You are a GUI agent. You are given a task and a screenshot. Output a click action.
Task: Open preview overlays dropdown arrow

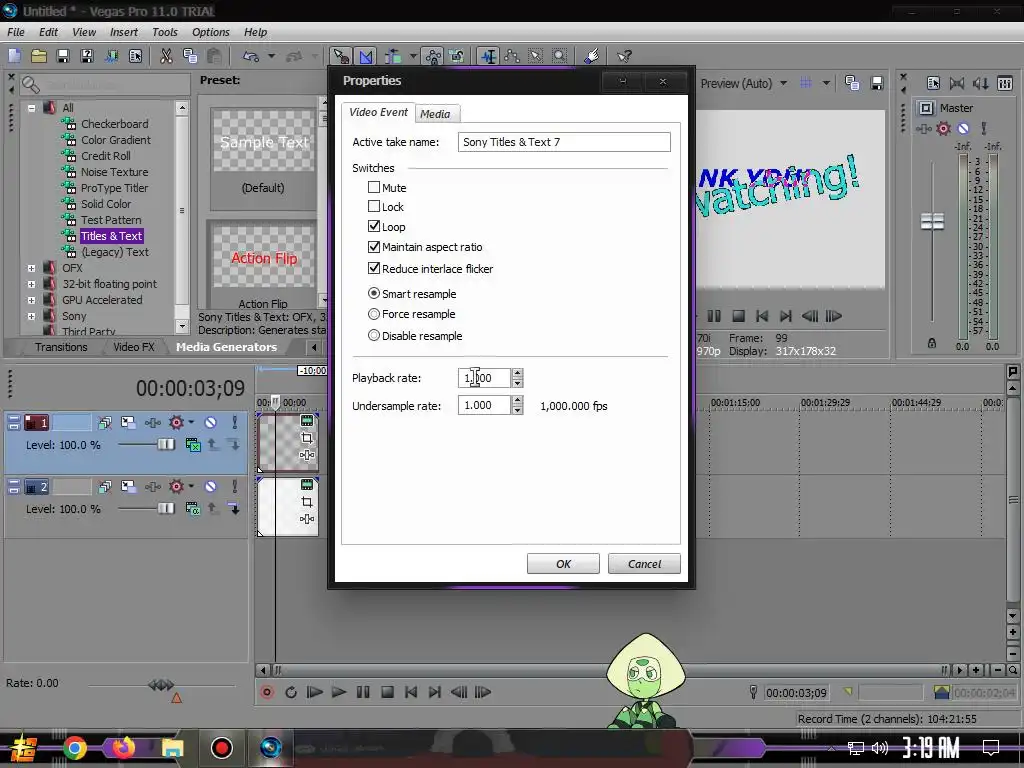coord(826,83)
